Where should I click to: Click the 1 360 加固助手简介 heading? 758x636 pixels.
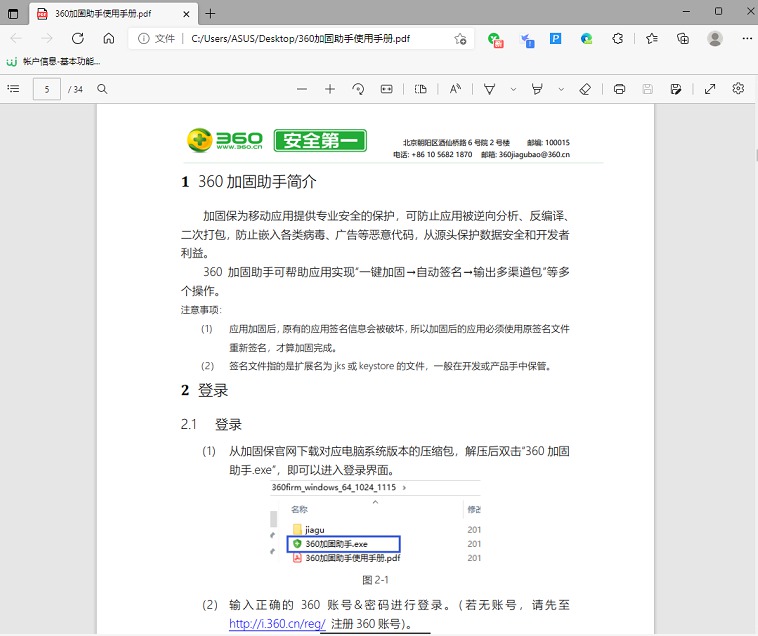click(x=249, y=182)
